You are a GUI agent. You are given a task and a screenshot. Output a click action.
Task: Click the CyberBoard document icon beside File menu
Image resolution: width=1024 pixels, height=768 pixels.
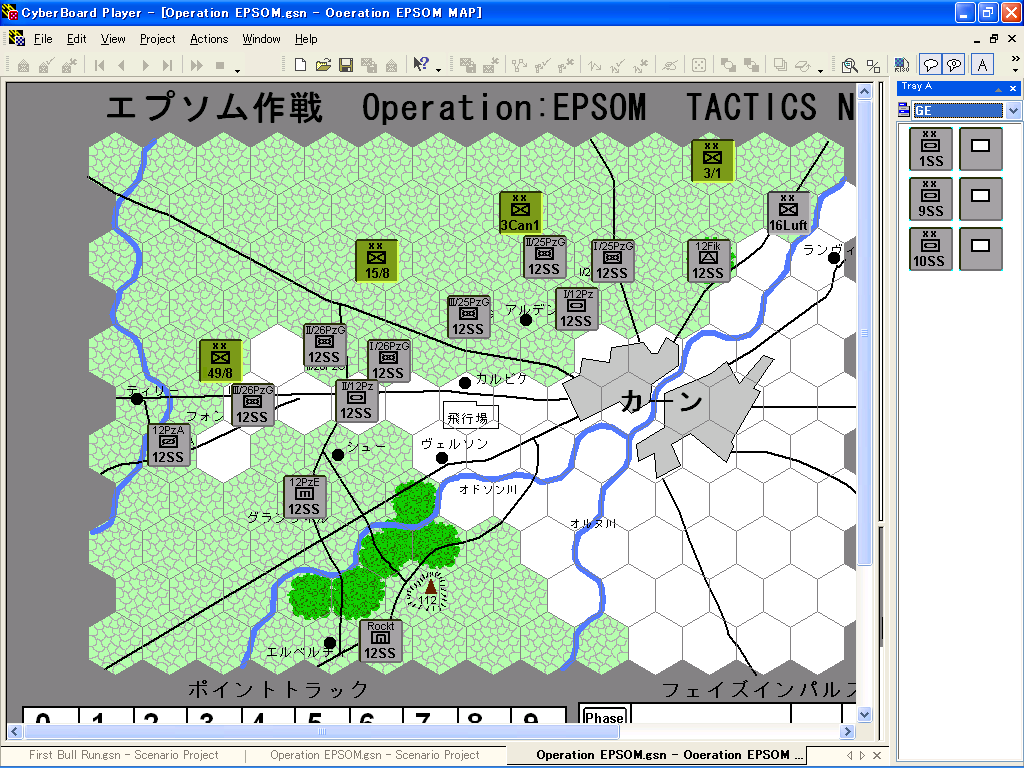coord(16,39)
